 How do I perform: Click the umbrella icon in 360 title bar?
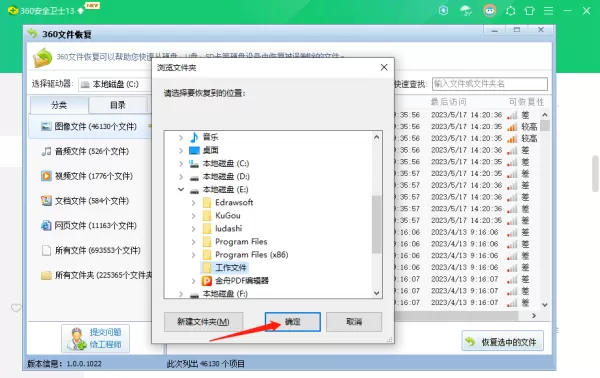point(466,10)
